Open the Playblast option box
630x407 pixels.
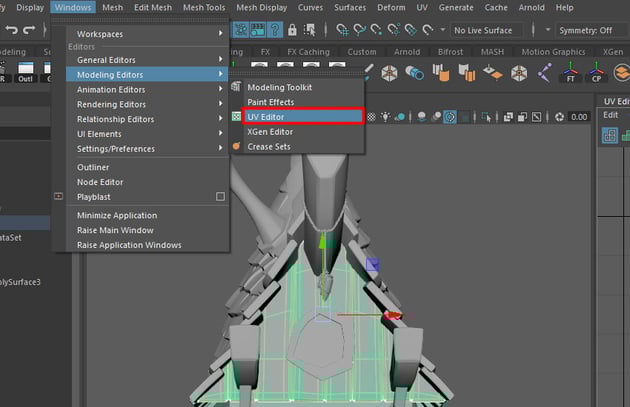click(220, 197)
